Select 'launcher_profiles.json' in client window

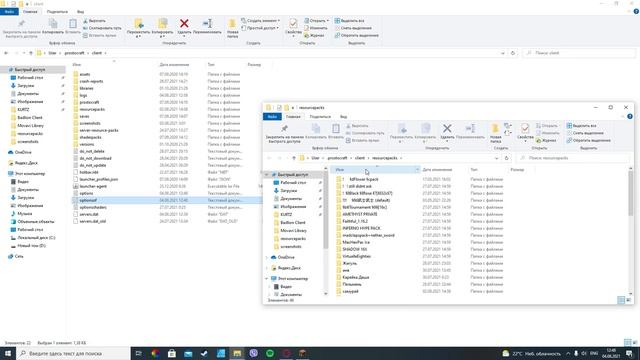98,179
